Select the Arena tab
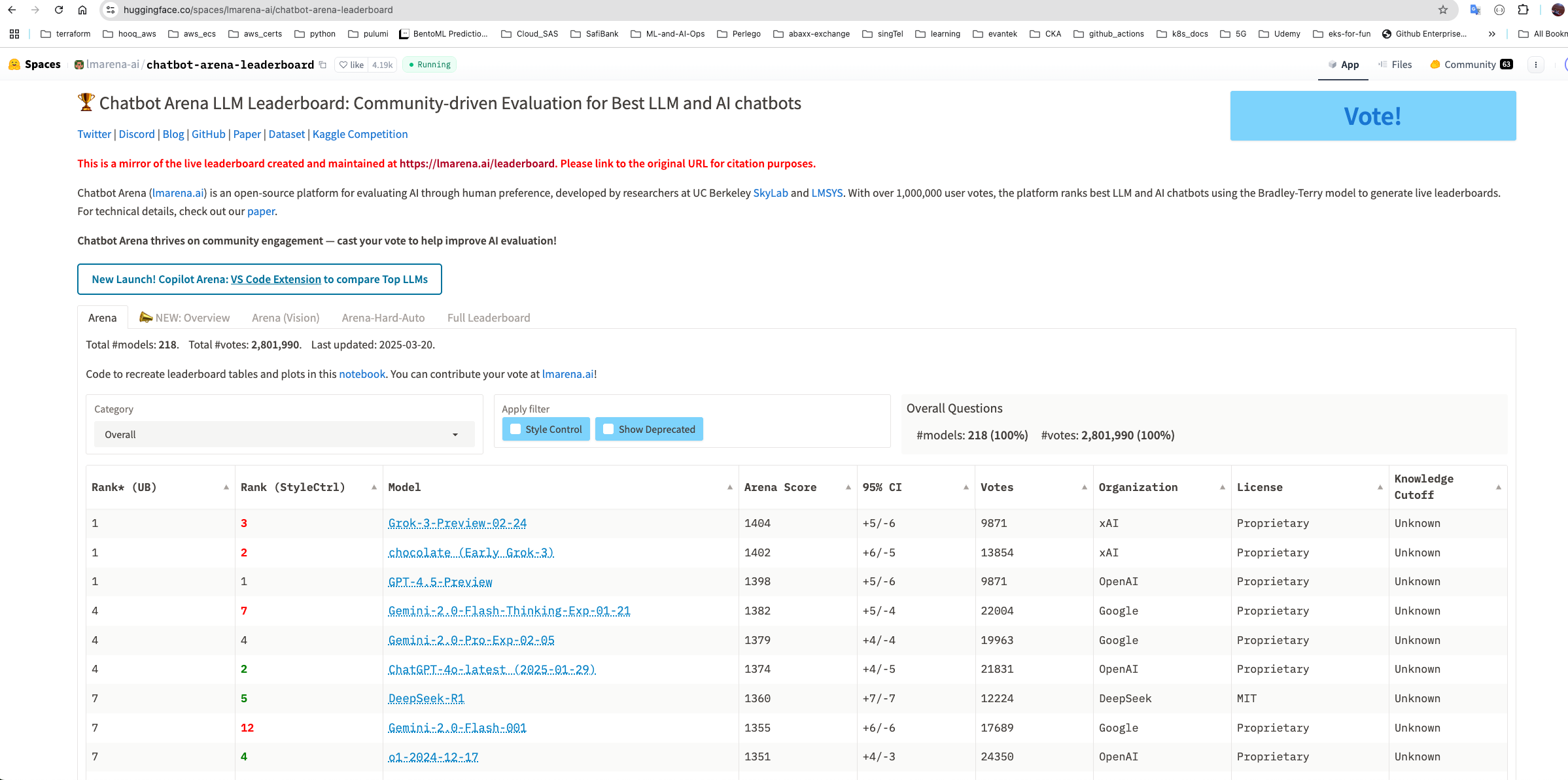 tap(103, 318)
